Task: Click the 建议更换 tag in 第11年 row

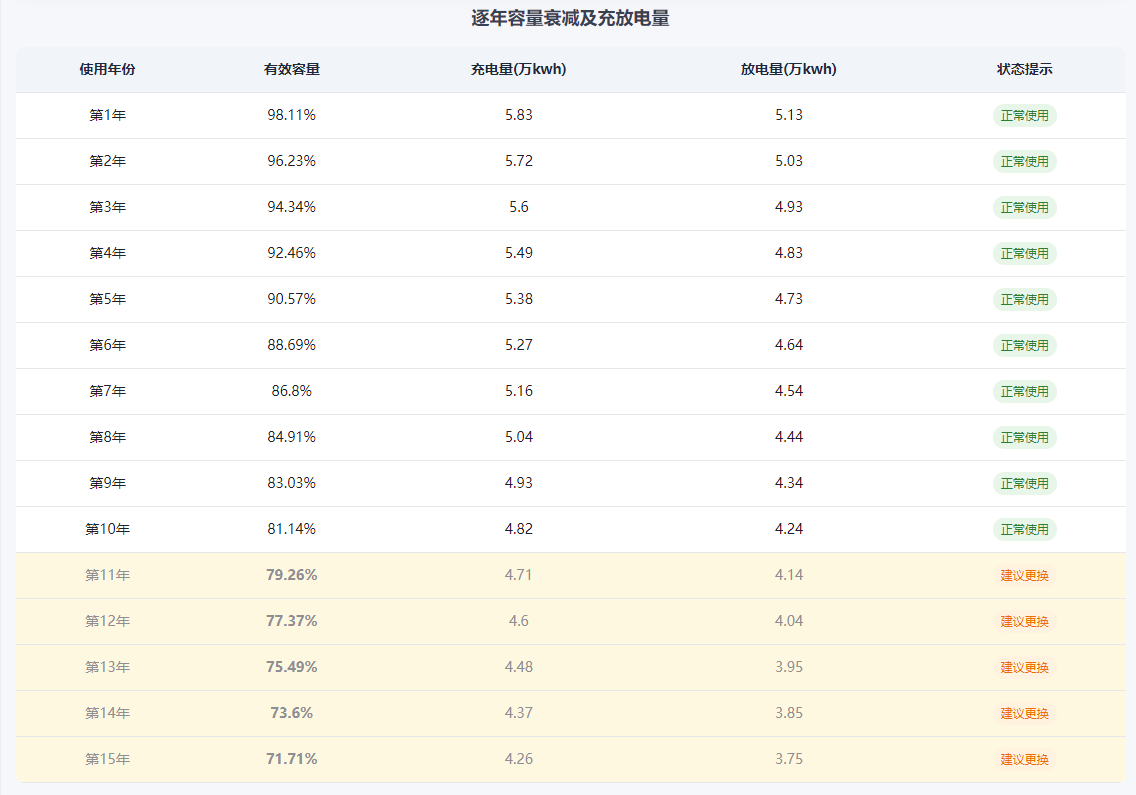Action: [1024, 576]
